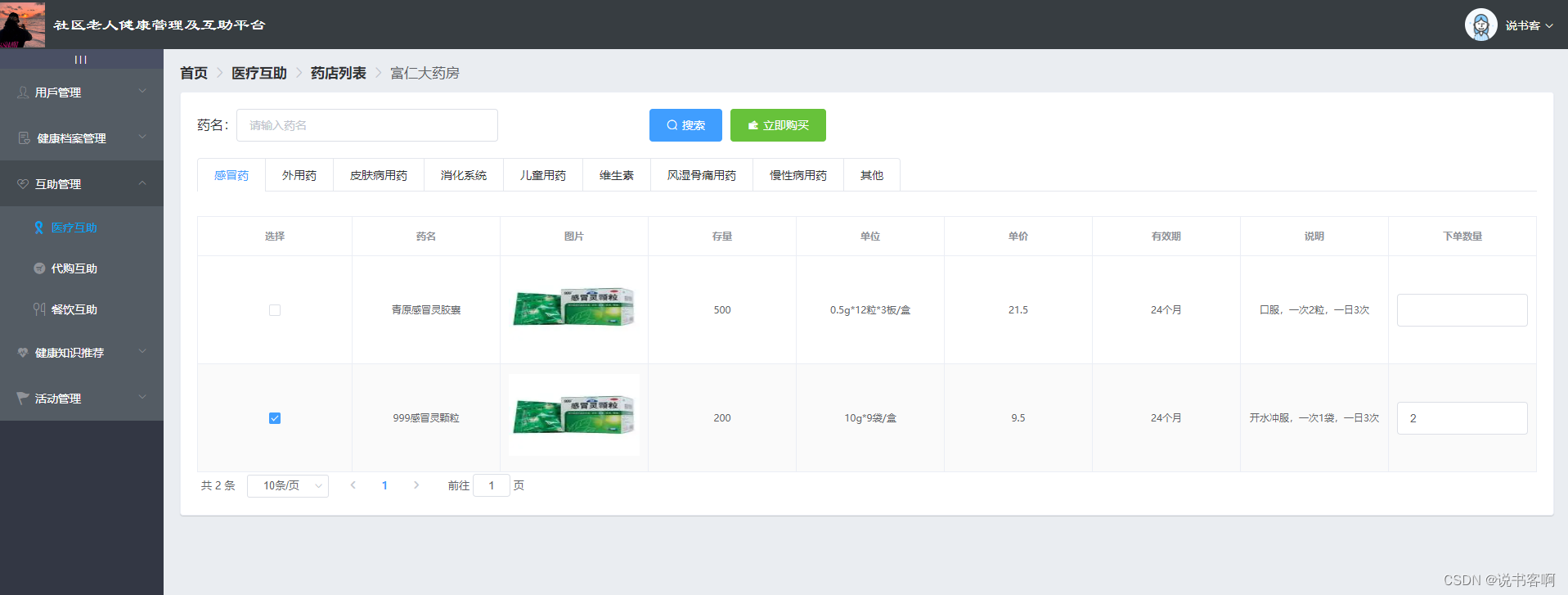Click 富仁大药房 breadcrumb text
Screen dimensions: 1568x595
(x=425, y=73)
